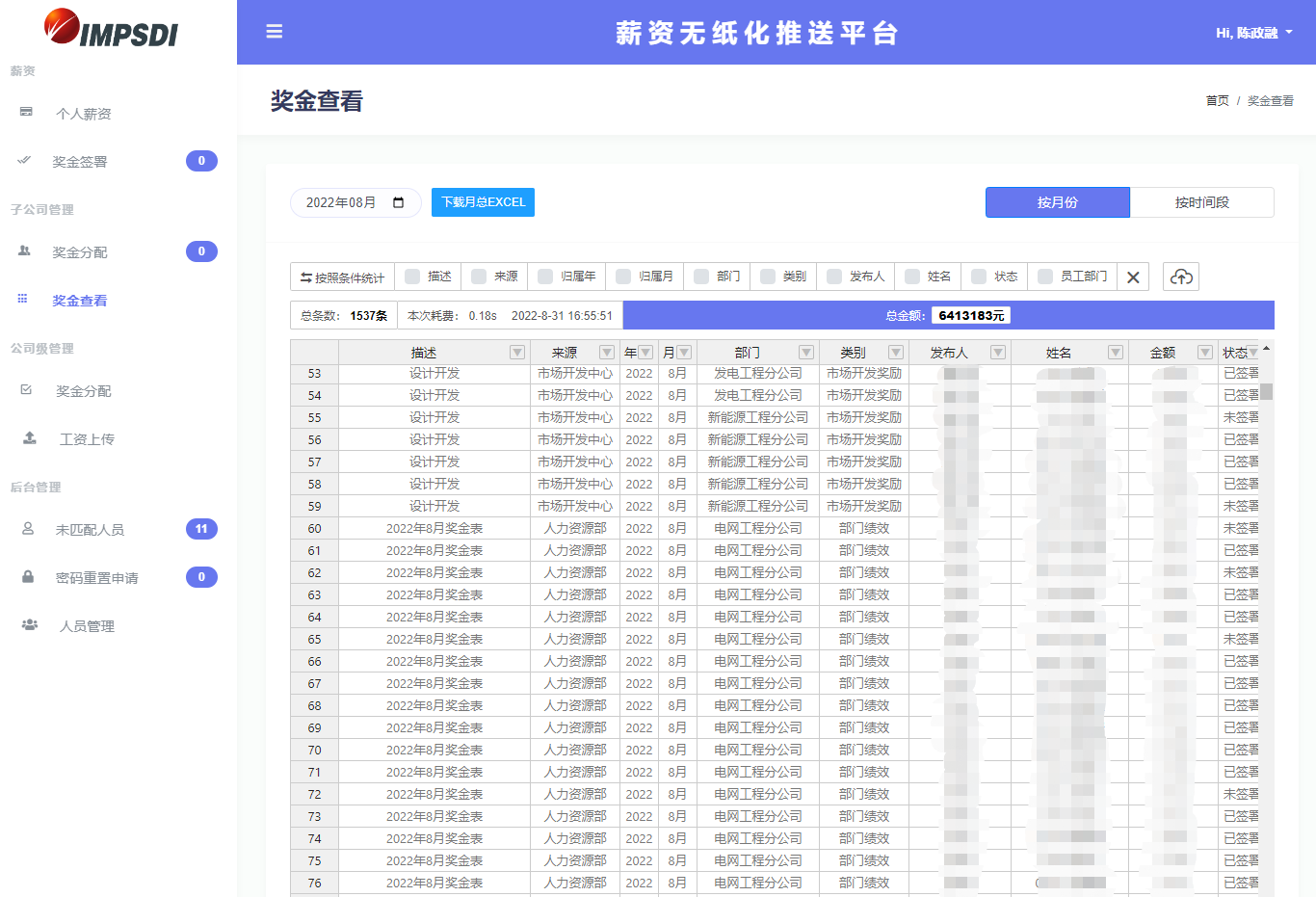Click the 11 badge next to 未匹配人员
This screenshot has height=897, width=1316.
click(x=201, y=529)
